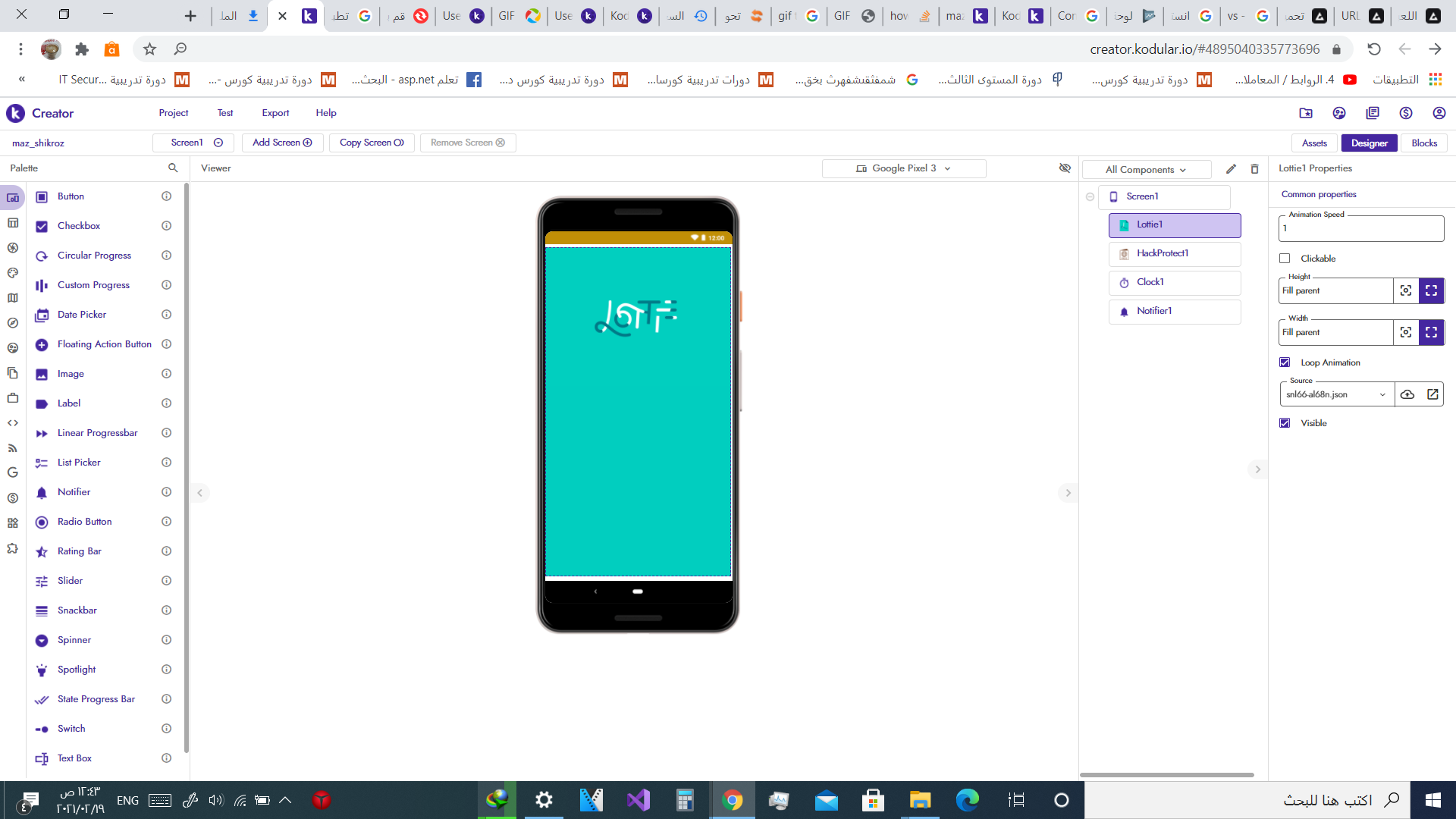Viewport: 1456px width, 819px height.
Task: Toggle hidden components eye icon in Viewer
Action: (x=1065, y=168)
